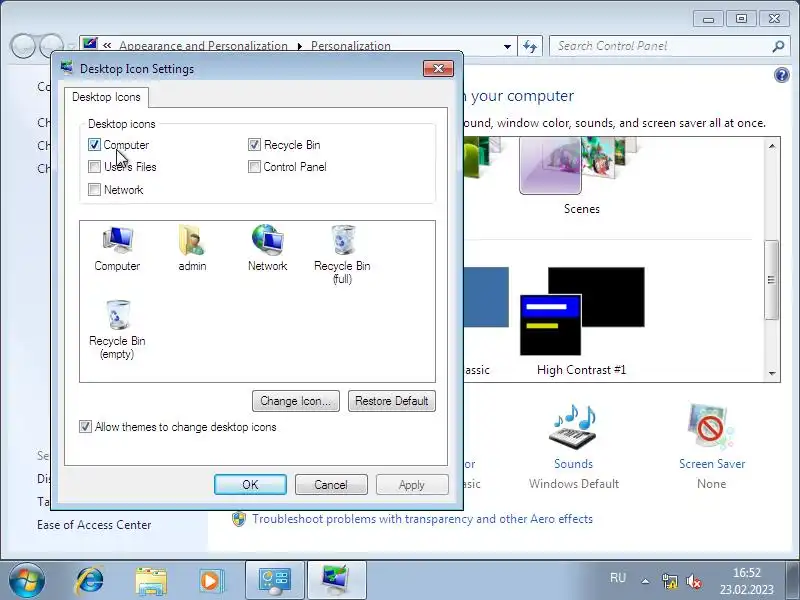Click the theme list scroll down arrow
This screenshot has width=800, height=600.
click(x=771, y=373)
